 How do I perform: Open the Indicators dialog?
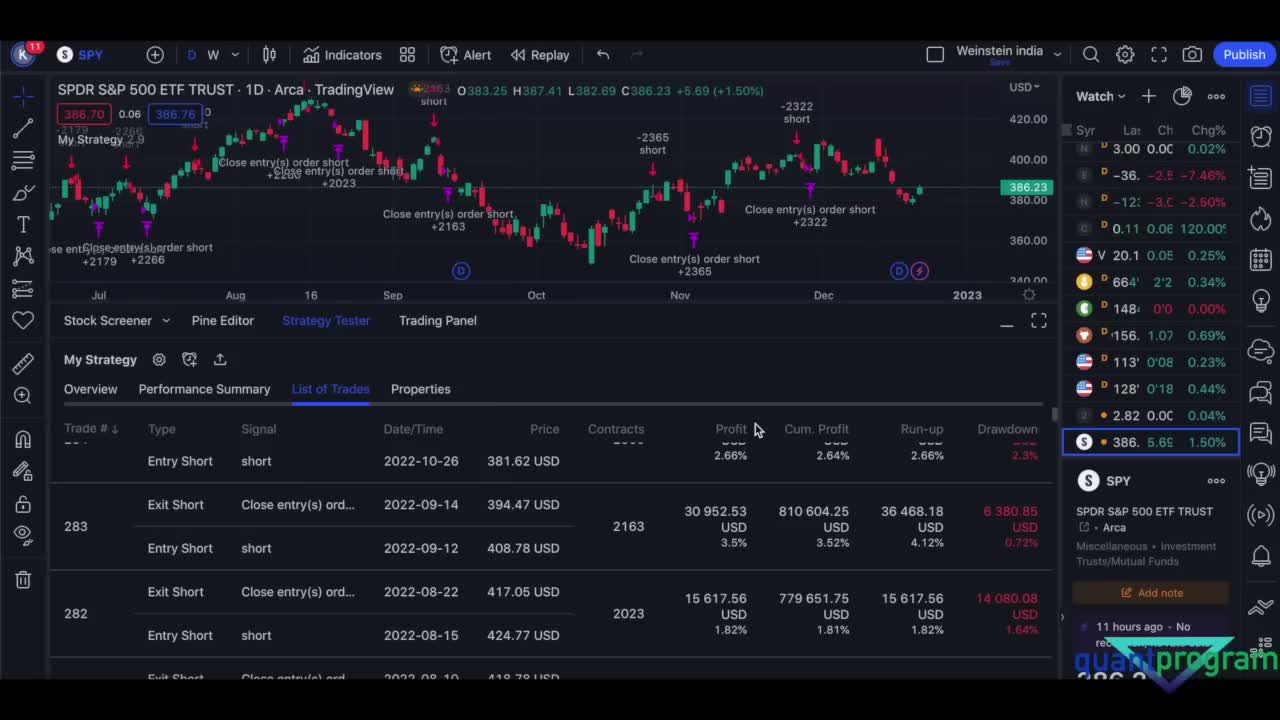342,55
